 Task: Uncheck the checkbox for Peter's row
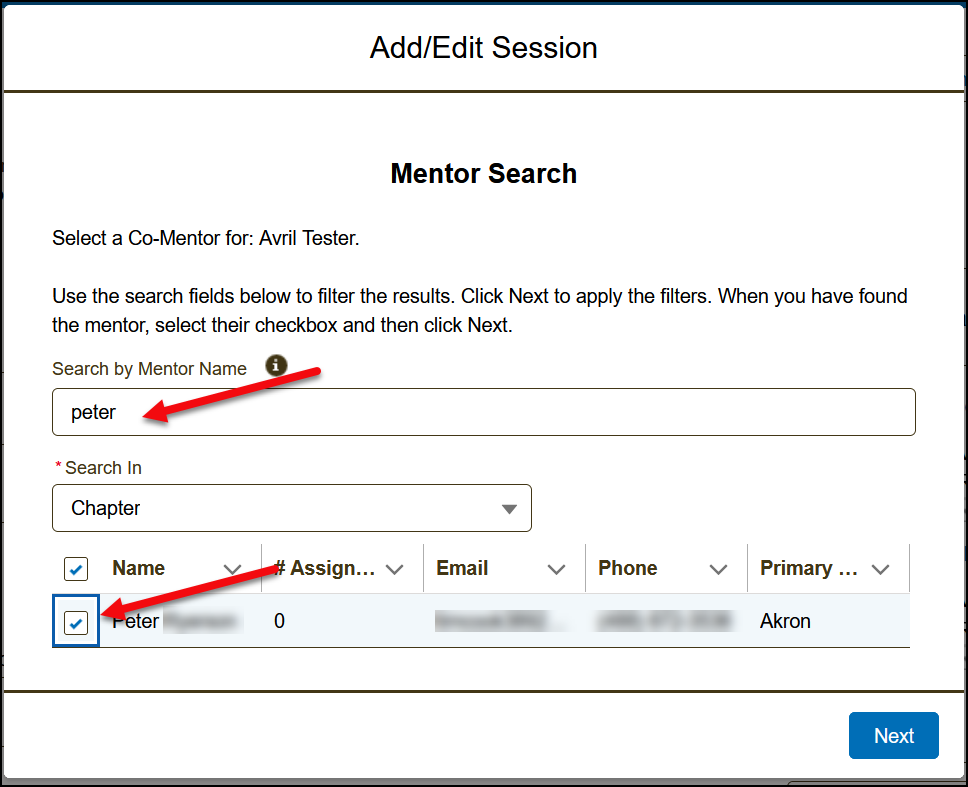(x=76, y=622)
